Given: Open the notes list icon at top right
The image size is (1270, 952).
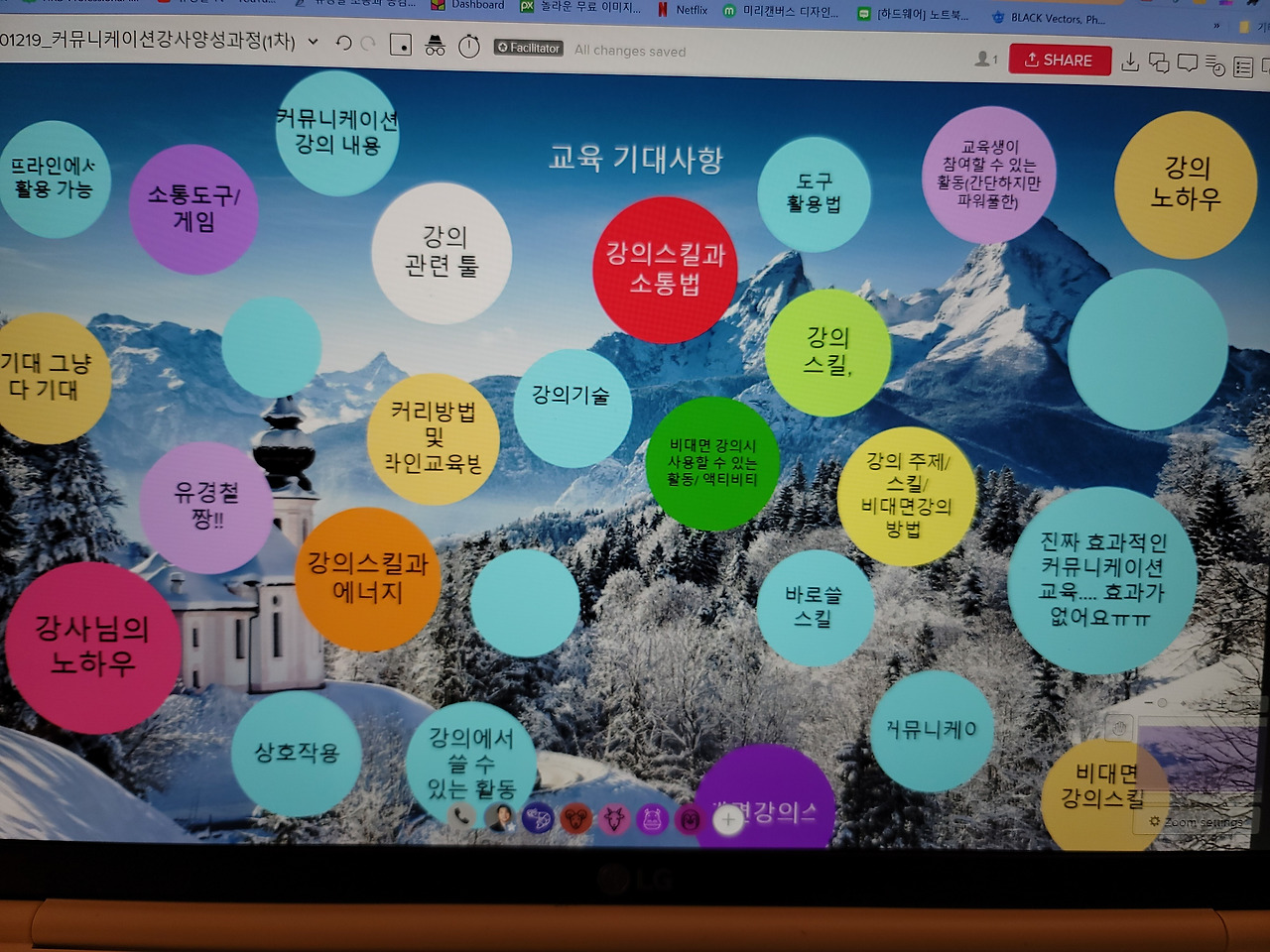Looking at the screenshot, I should pos(1241,63).
